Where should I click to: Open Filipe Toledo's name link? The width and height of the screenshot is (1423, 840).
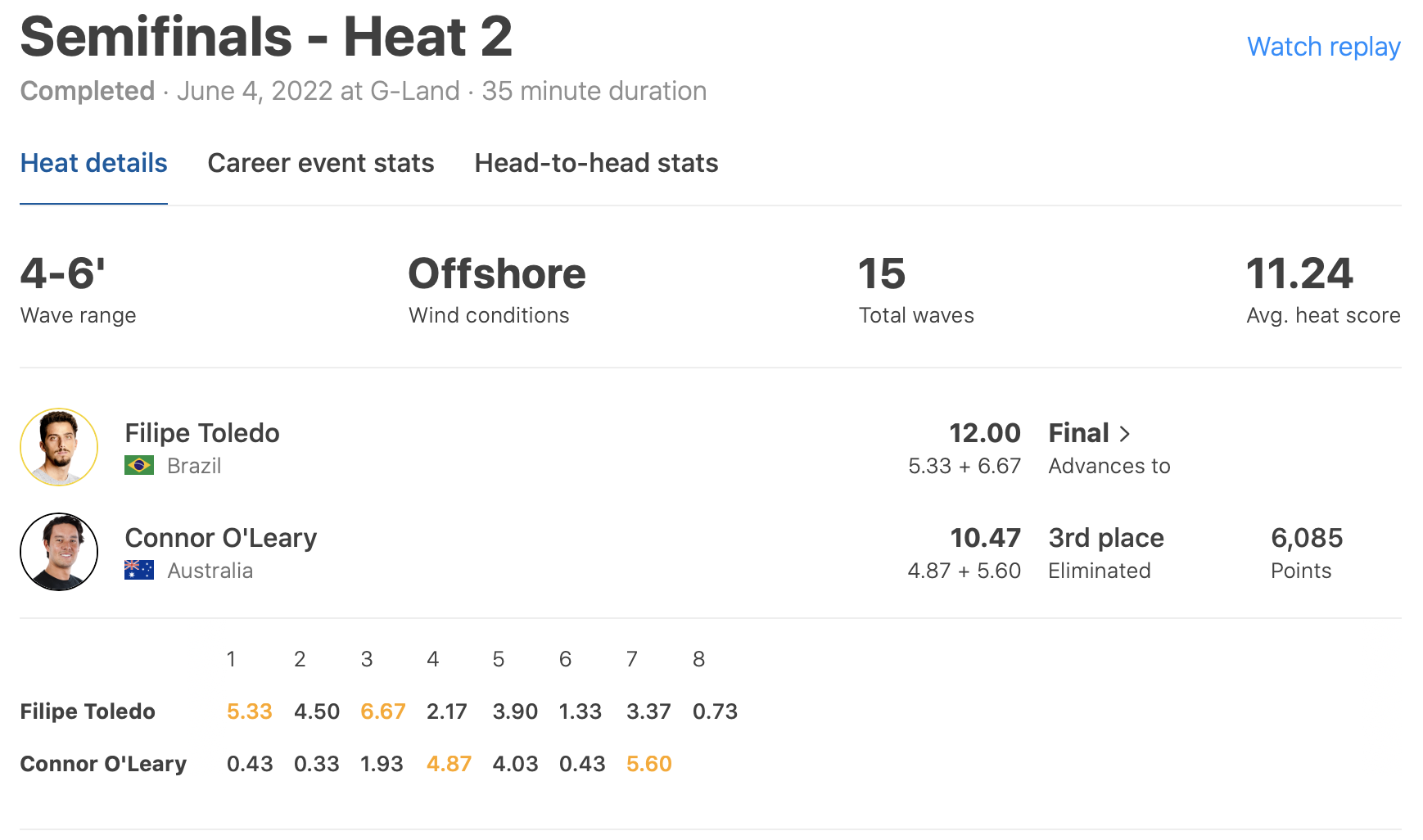tap(202, 433)
